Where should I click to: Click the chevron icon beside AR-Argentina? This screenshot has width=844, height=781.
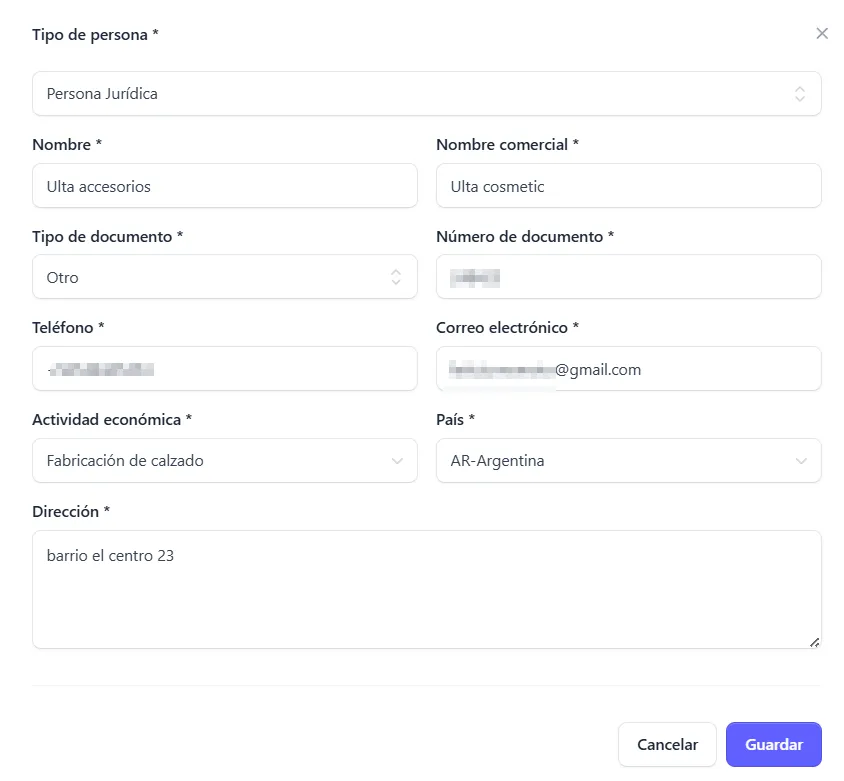point(801,461)
